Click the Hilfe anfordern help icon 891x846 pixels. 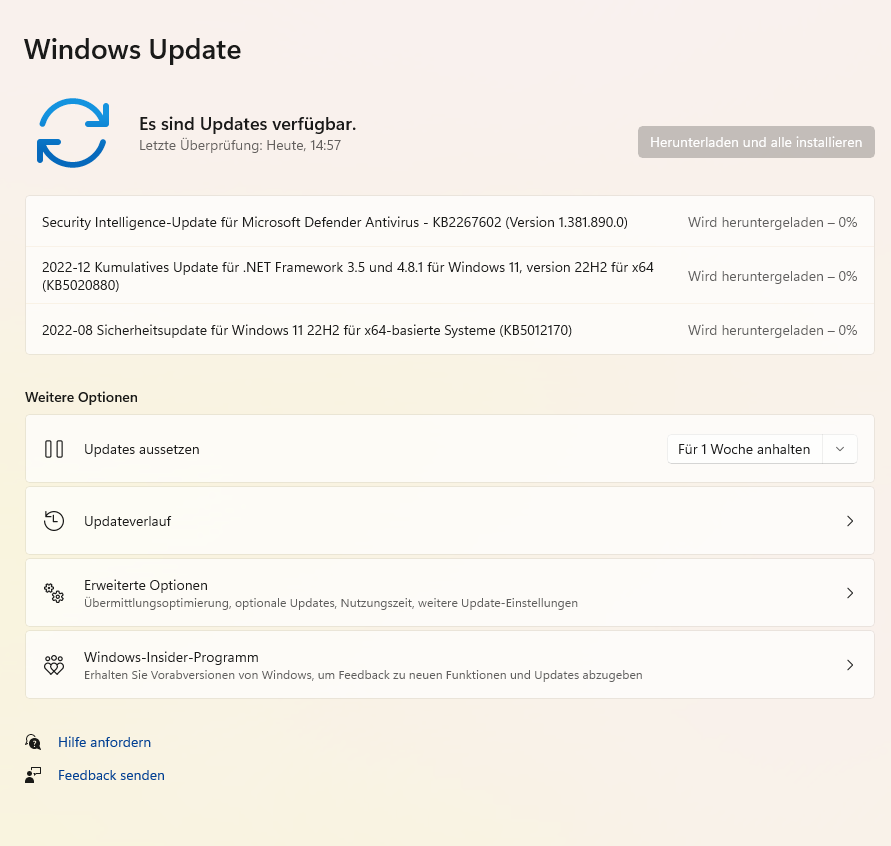[x=33, y=742]
